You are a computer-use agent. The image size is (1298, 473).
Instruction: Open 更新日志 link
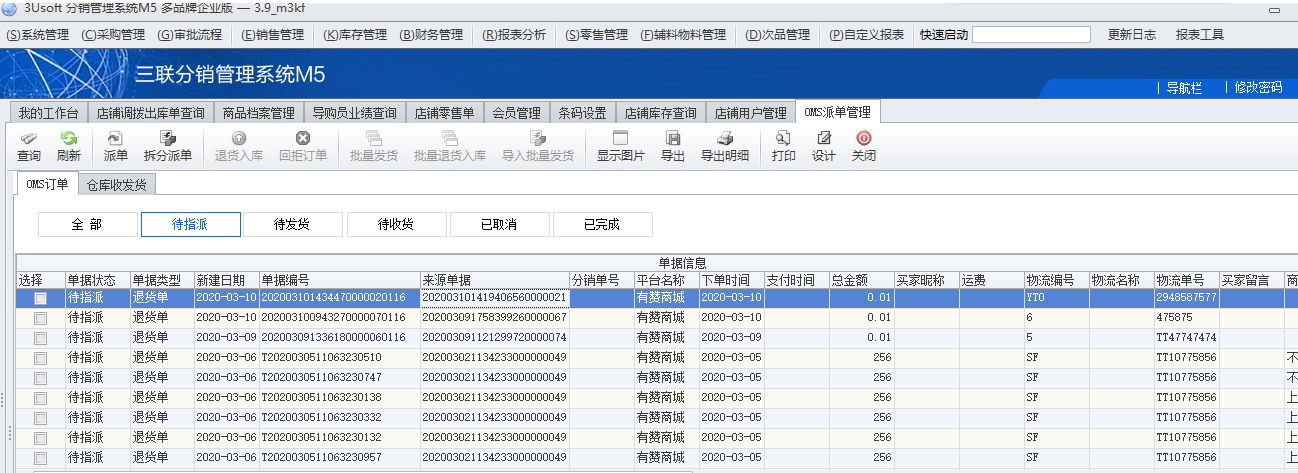(1132, 34)
